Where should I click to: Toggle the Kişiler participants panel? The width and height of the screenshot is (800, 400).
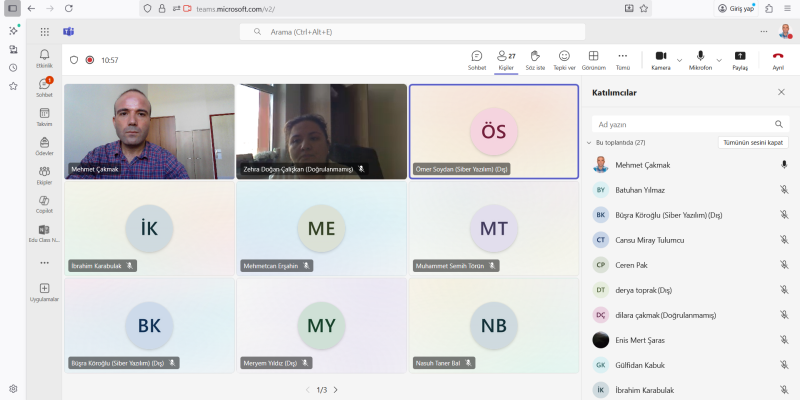[x=506, y=60]
